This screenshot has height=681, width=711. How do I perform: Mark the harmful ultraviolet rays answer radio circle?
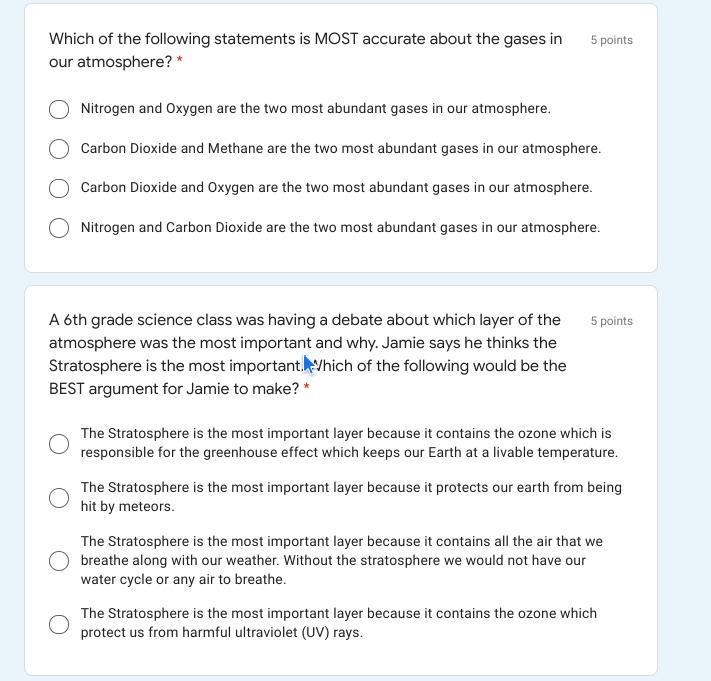pos(59,624)
